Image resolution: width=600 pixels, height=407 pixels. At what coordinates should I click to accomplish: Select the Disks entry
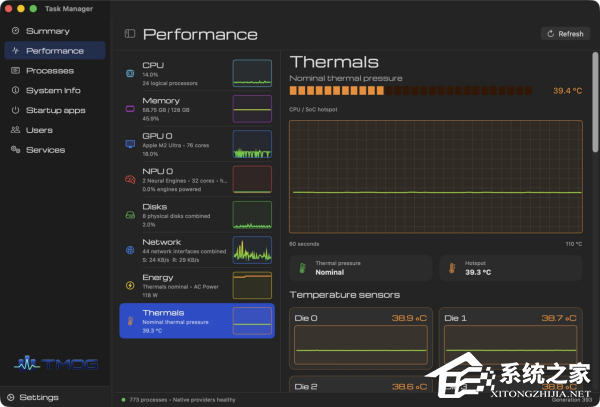197,215
